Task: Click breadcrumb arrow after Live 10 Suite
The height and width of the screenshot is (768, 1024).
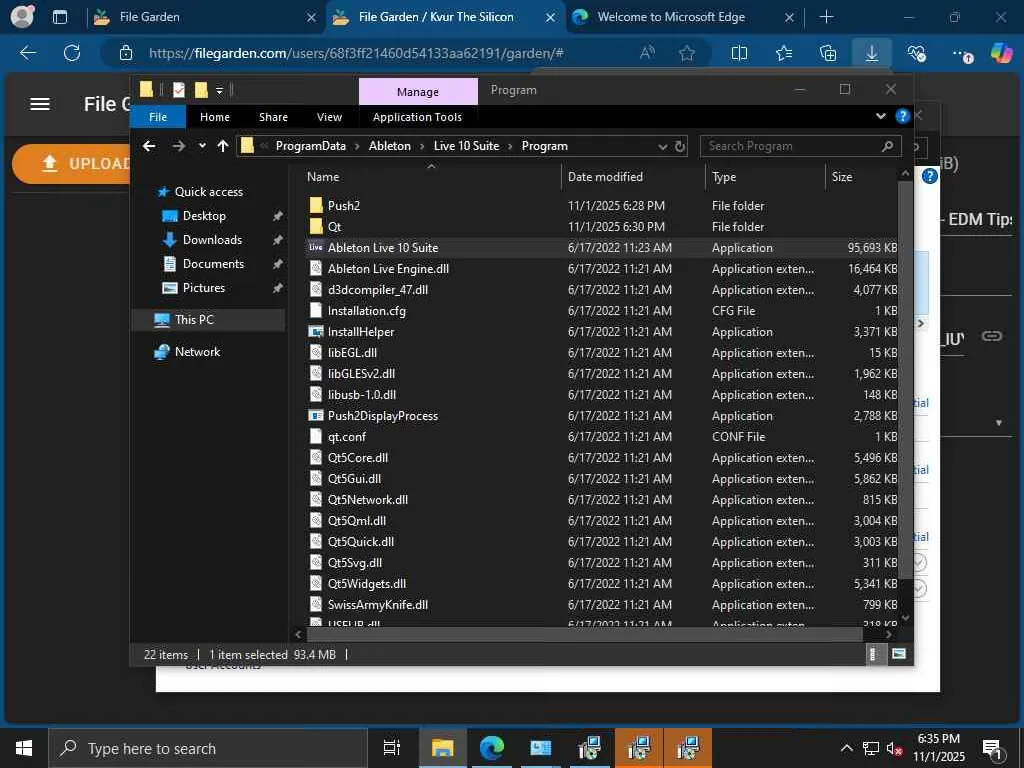Action: (510, 146)
